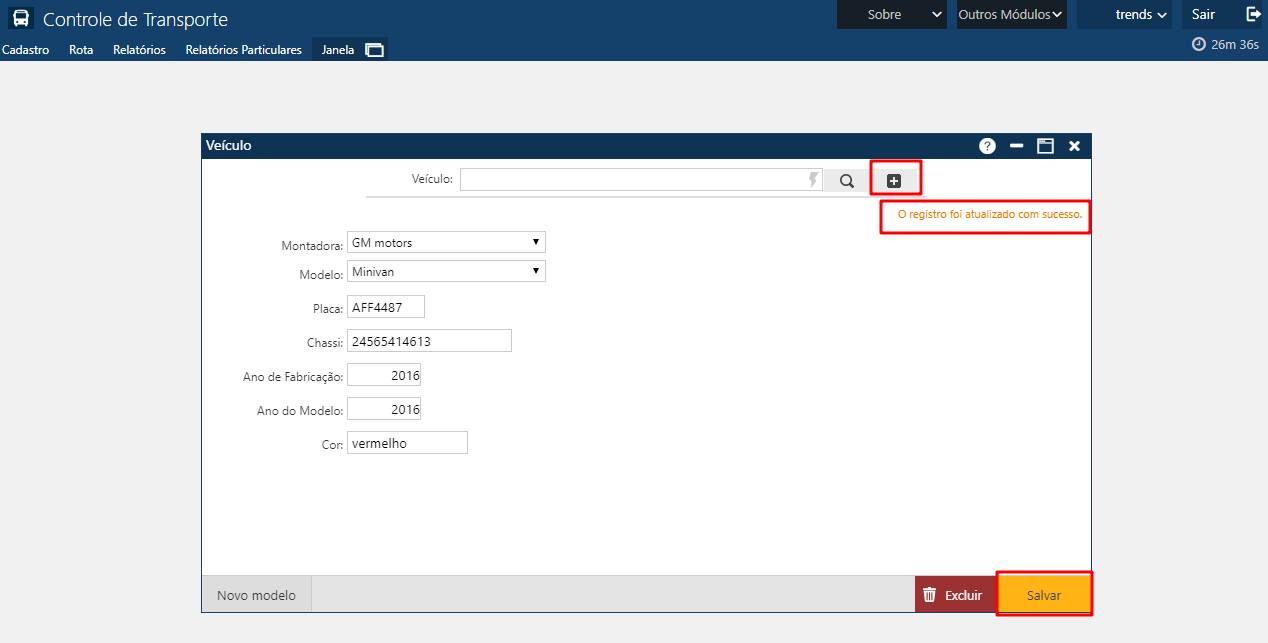Screen dimensions: 1268x643
Task: Open the Outros Módulos dropdown
Action: (1011, 15)
